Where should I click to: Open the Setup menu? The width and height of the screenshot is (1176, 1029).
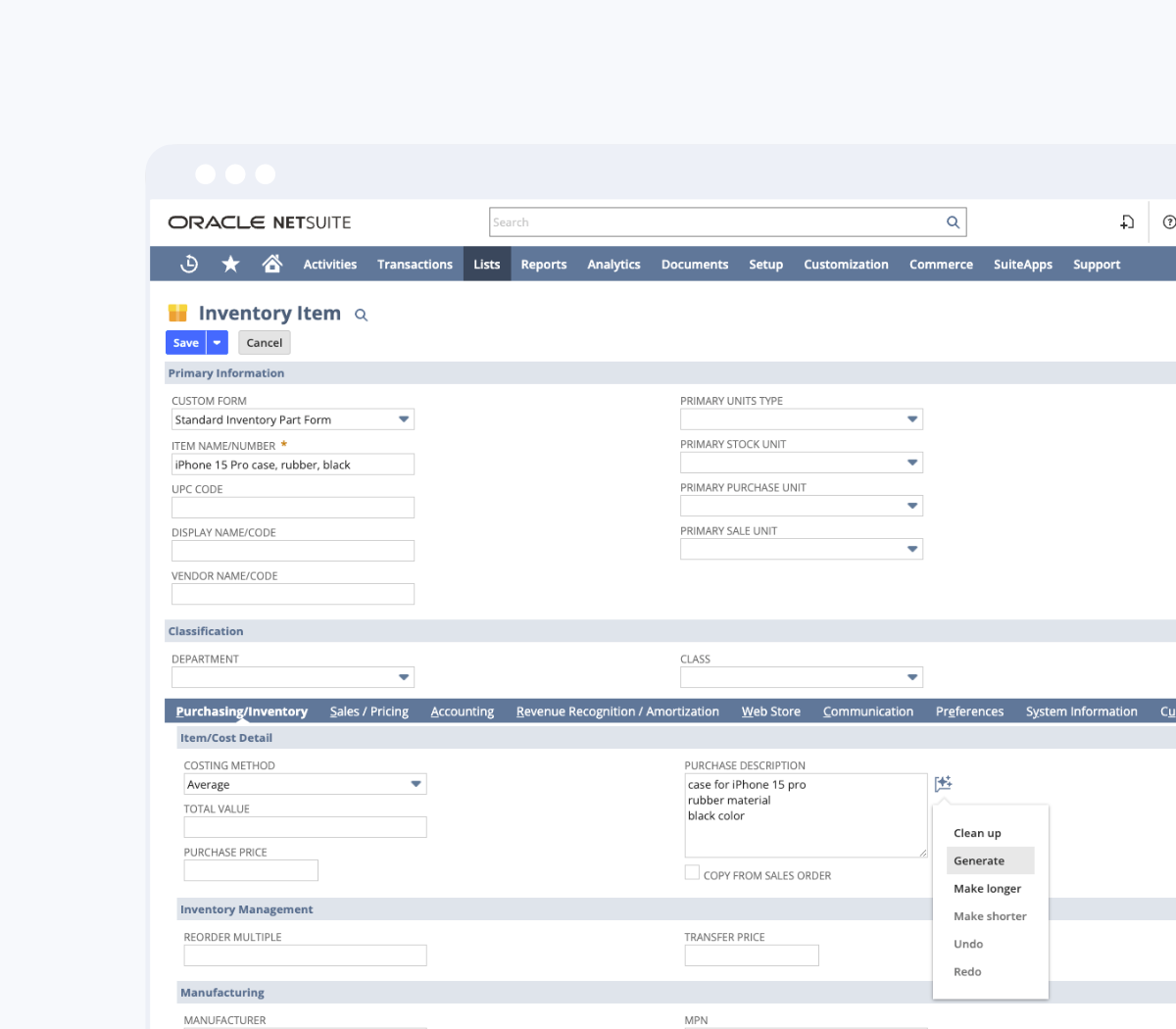click(766, 265)
